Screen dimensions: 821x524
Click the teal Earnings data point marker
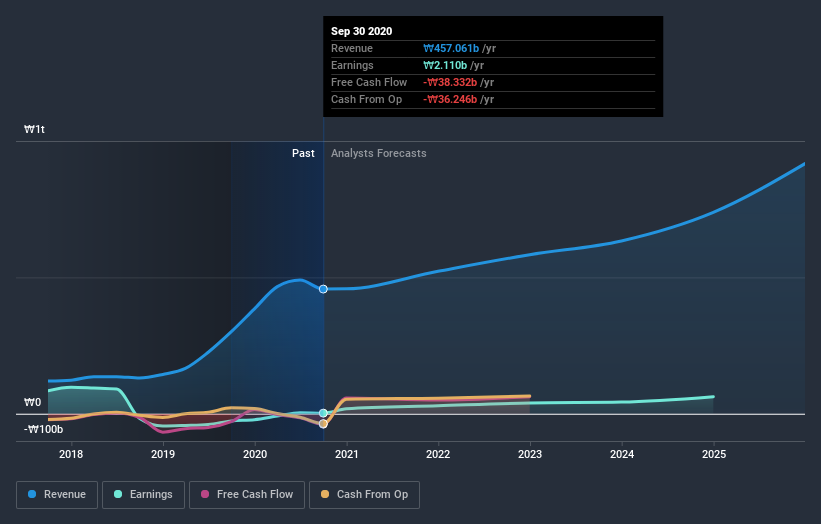(x=323, y=413)
